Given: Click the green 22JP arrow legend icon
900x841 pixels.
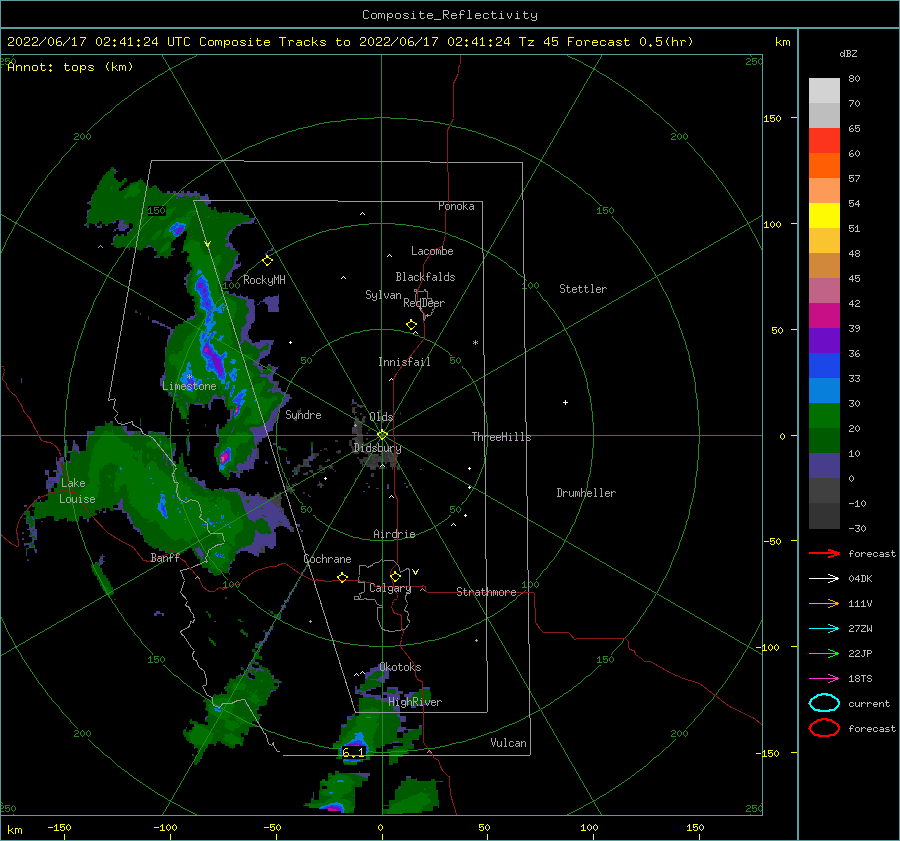Looking at the screenshot, I should pyautogui.click(x=824, y=653).
